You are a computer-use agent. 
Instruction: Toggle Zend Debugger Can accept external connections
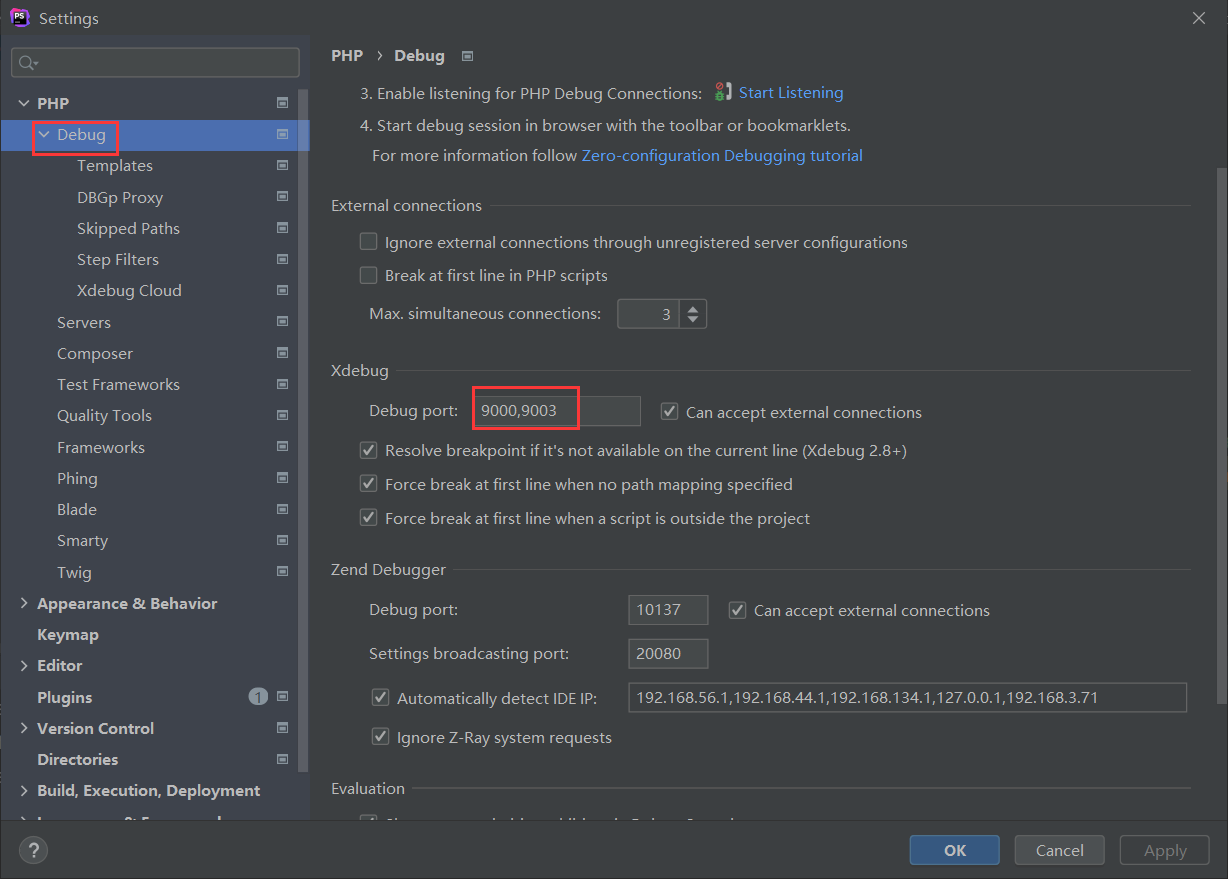[737, 610]
